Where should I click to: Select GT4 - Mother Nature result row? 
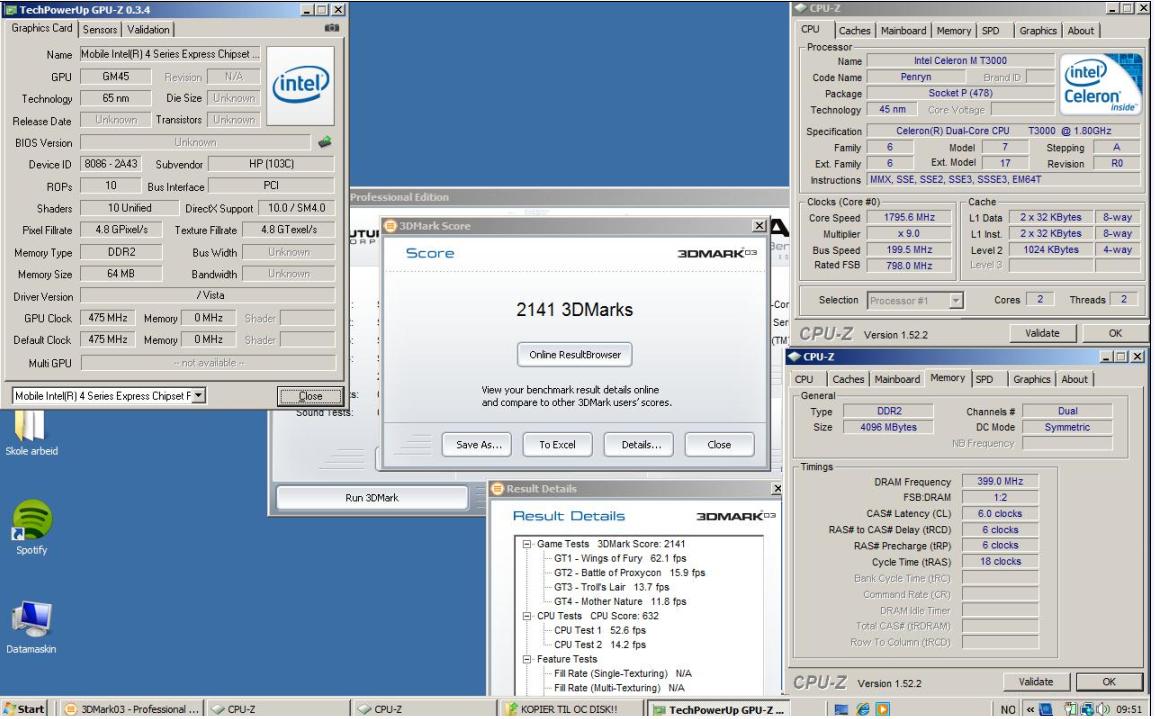point(619,601)
